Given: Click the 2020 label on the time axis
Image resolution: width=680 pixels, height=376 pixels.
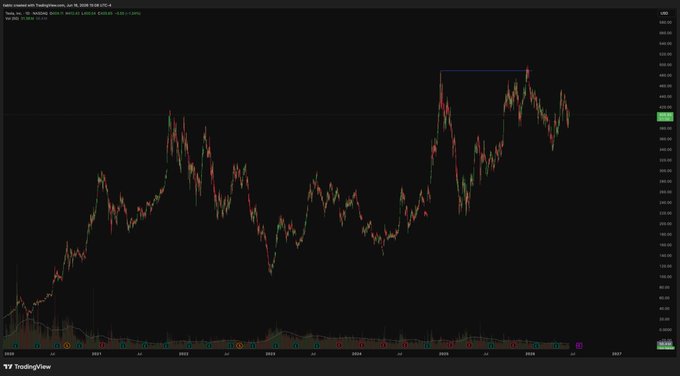Looking at the screenshot, I should tap(9, 354).
